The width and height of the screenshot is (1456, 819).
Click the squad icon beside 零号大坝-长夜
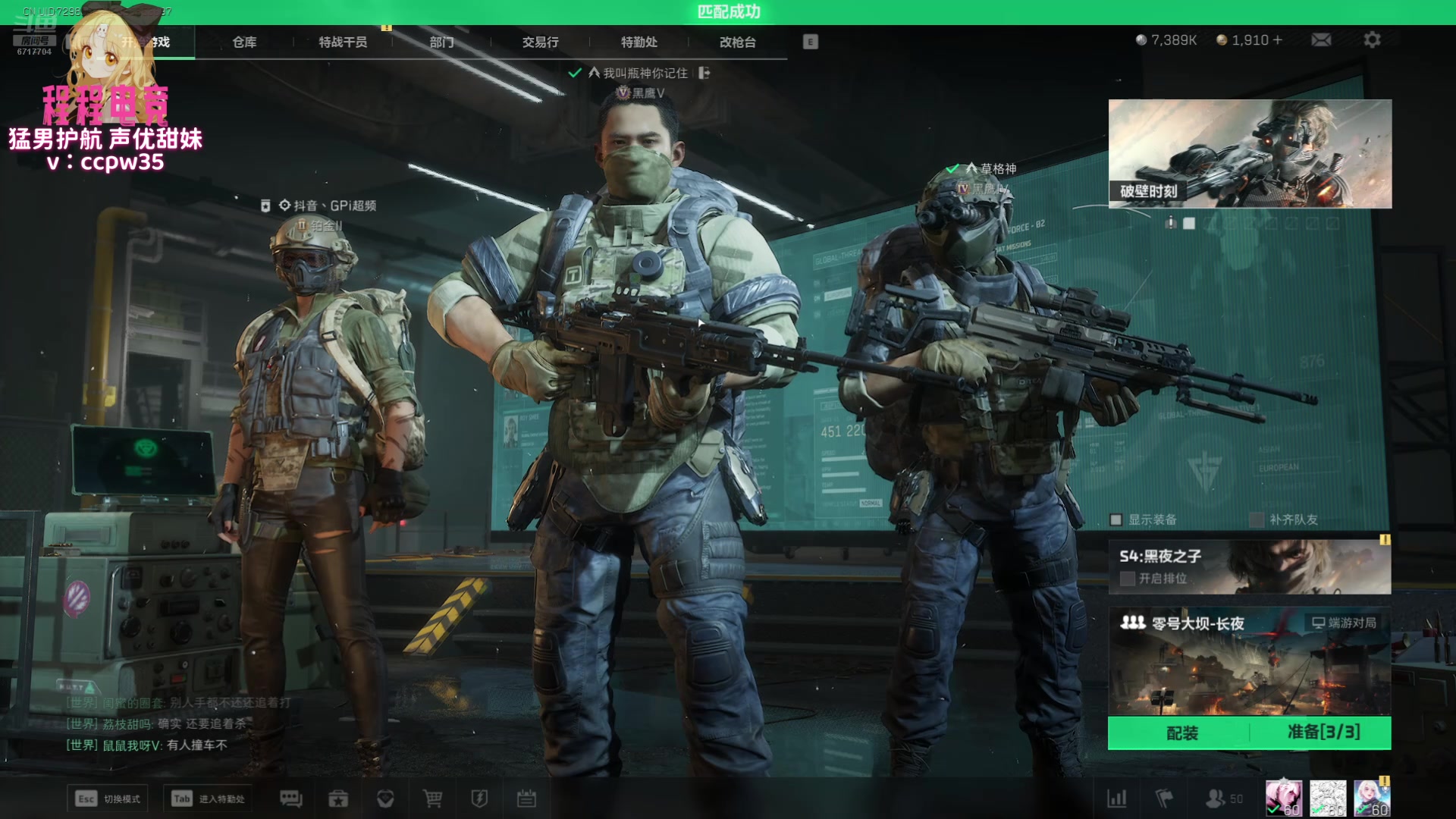[1133, 623]
